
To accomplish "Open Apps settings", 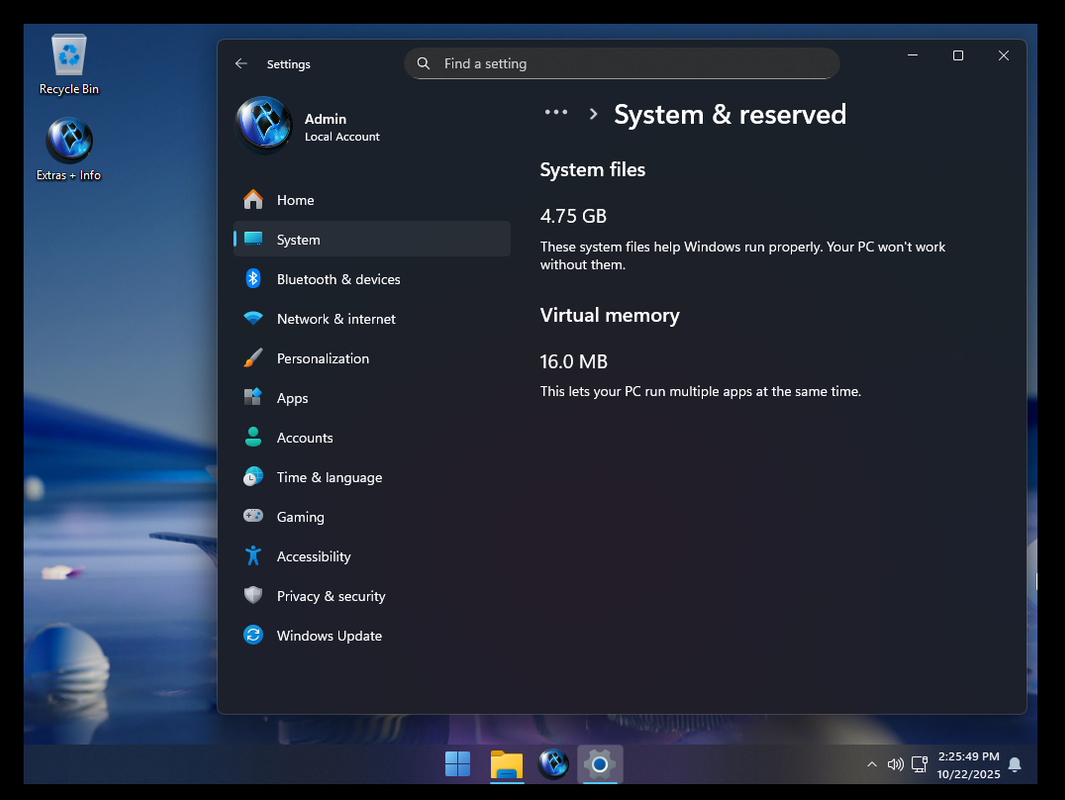I will click(x=372, y=398).
